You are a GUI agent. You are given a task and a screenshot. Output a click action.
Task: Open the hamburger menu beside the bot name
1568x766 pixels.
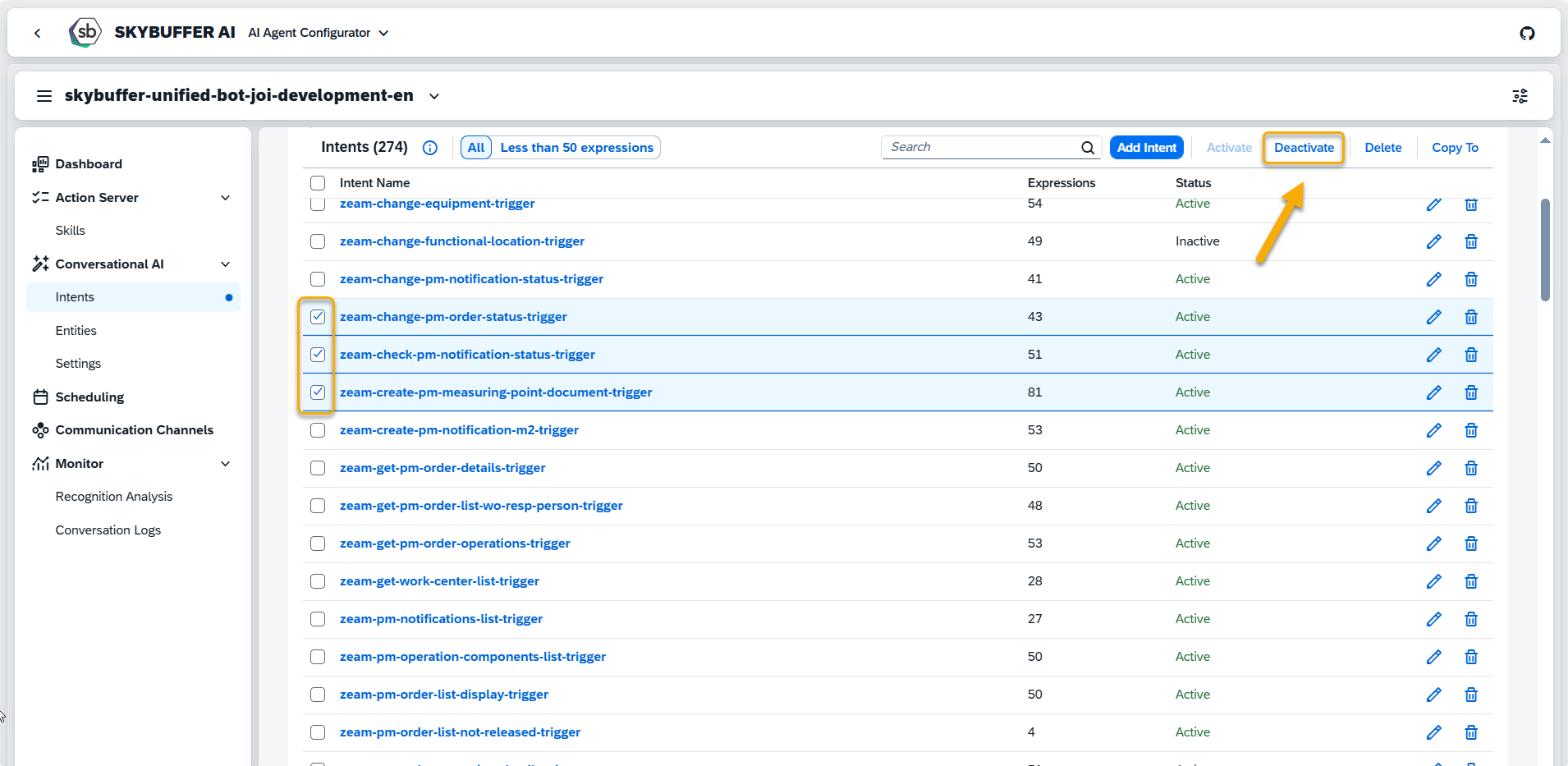click(44, 96)
